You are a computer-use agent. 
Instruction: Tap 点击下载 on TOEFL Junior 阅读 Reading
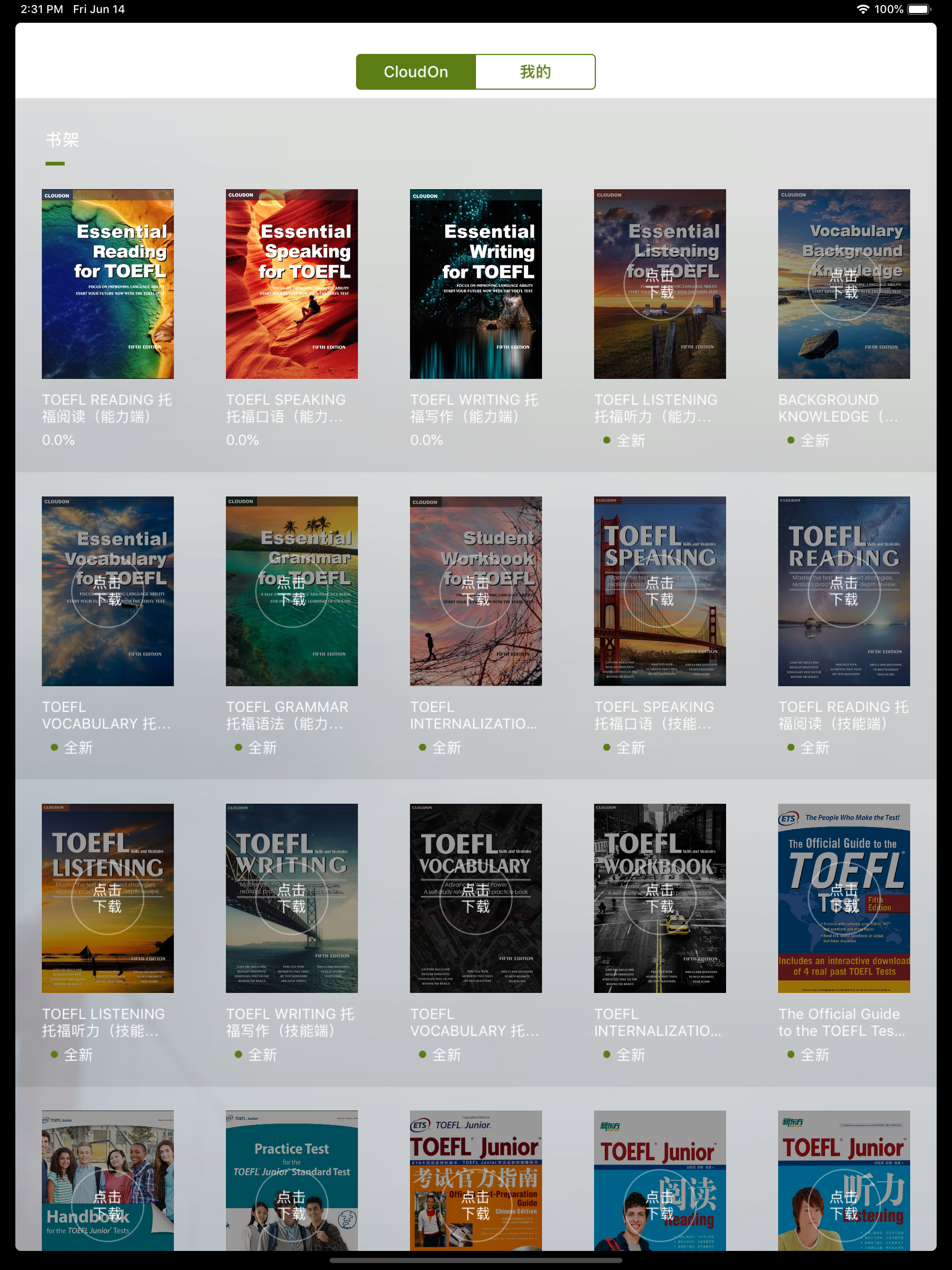point(660,1205)
